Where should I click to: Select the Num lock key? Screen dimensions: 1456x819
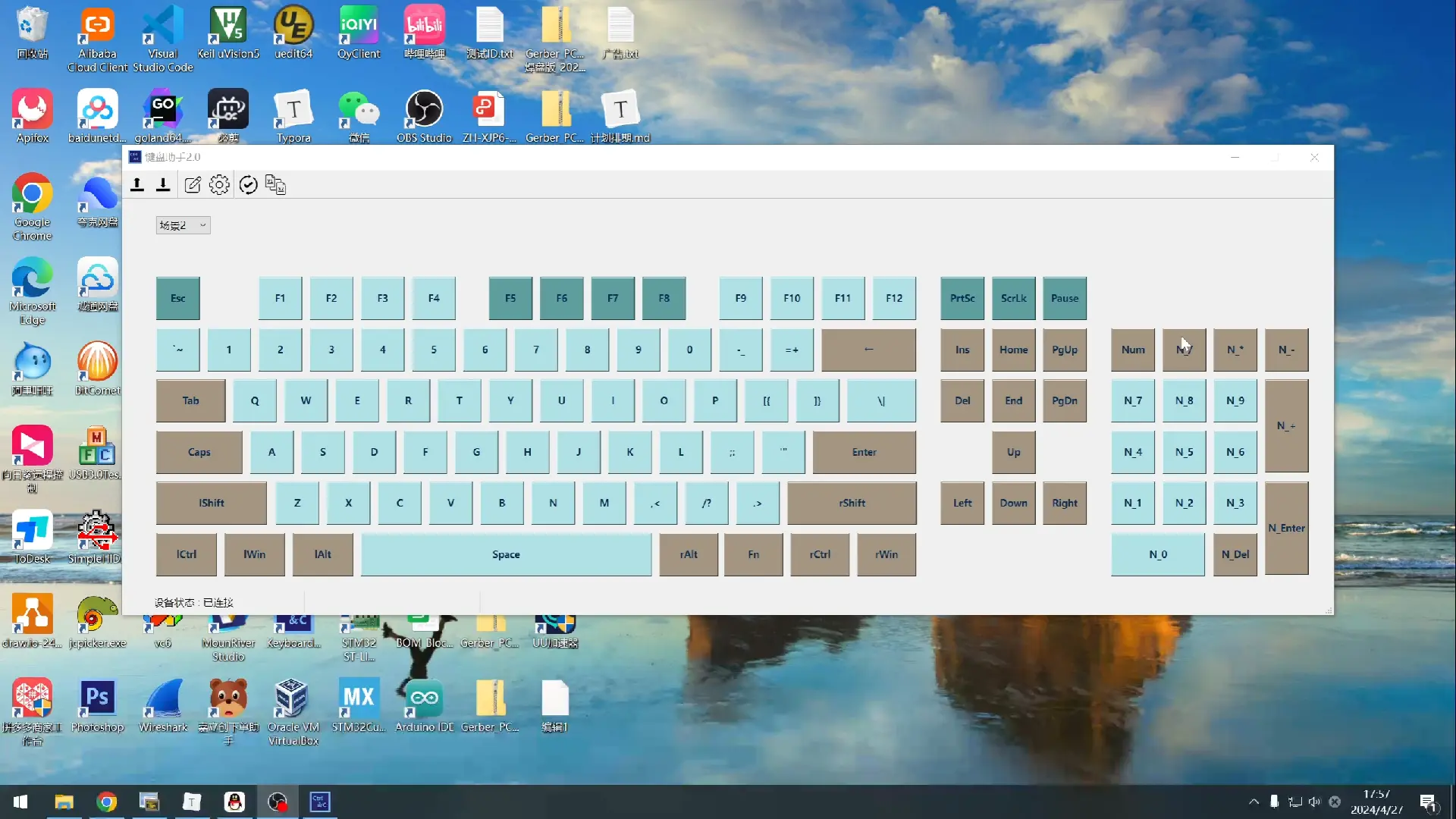click(1133, 350)
